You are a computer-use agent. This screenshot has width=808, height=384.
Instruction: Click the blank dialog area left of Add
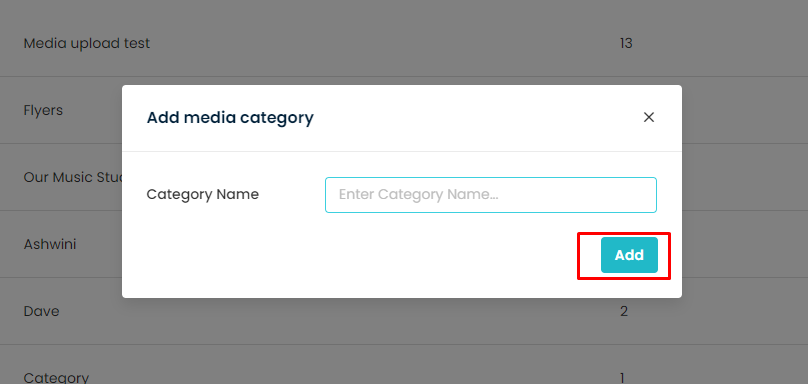361,255
